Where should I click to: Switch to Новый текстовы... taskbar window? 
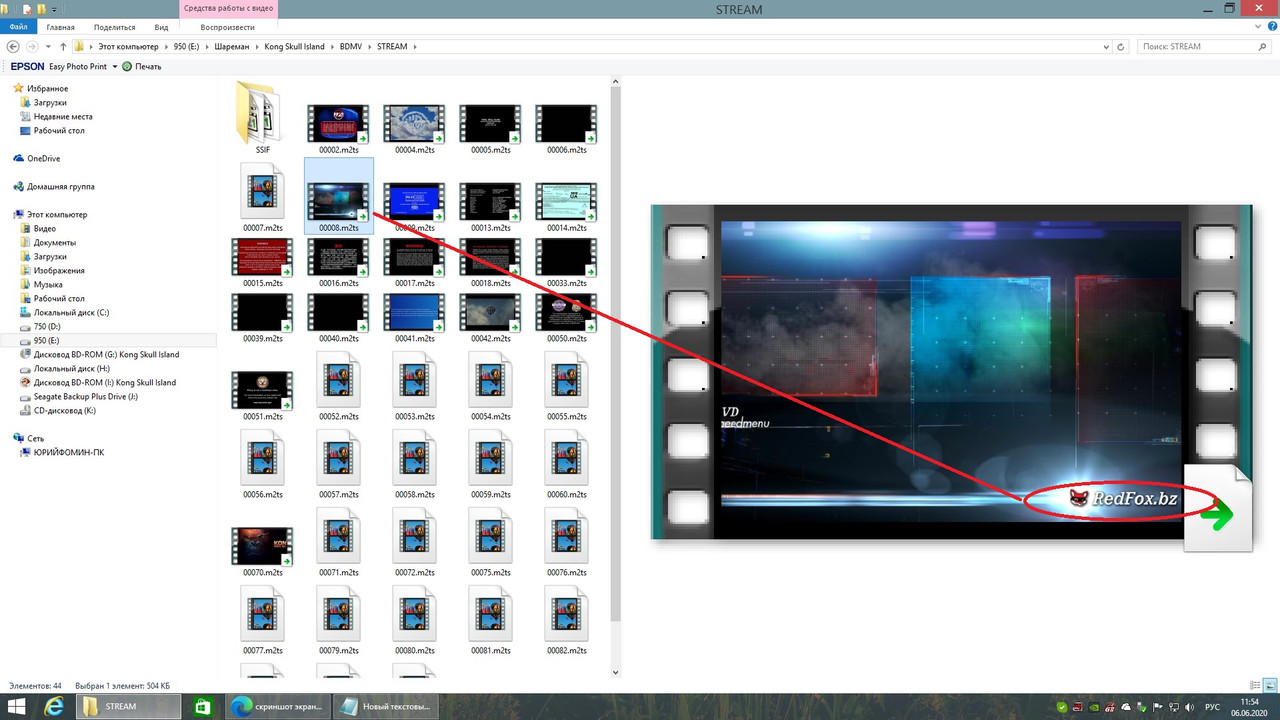pyautogui.click(x=385, y=707)
